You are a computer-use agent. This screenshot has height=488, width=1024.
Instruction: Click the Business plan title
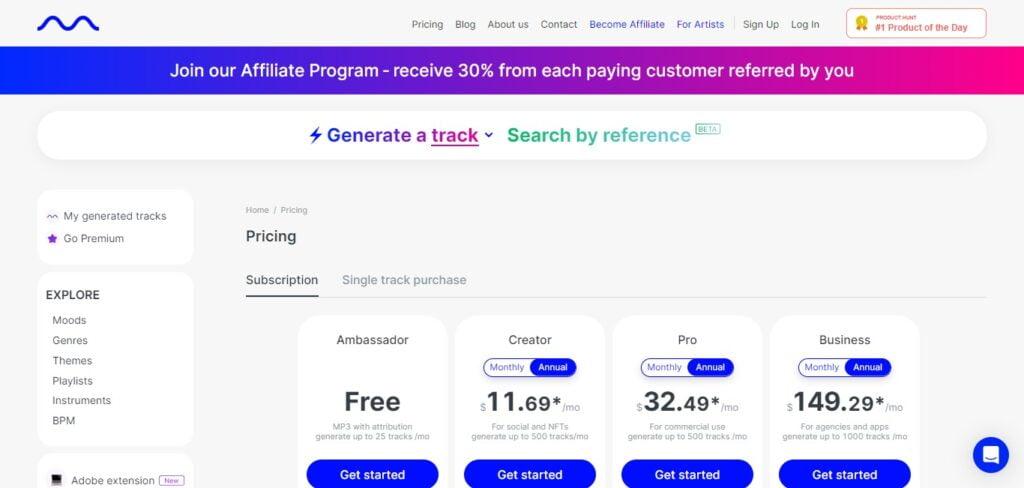(x=844, y=340)
